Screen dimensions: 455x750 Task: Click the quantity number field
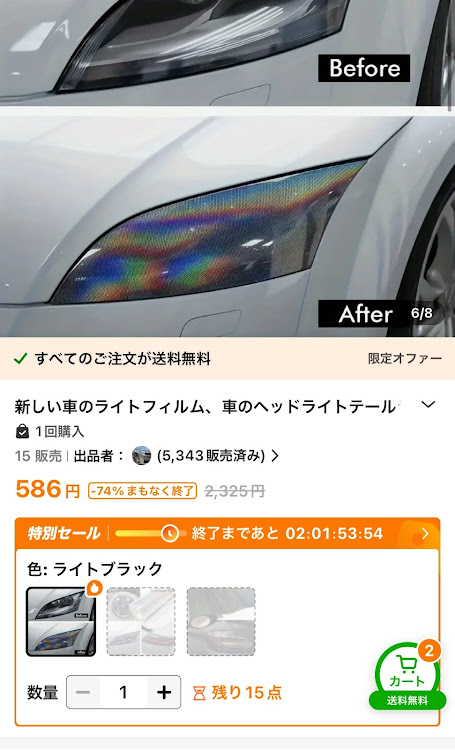coord(123,692)
